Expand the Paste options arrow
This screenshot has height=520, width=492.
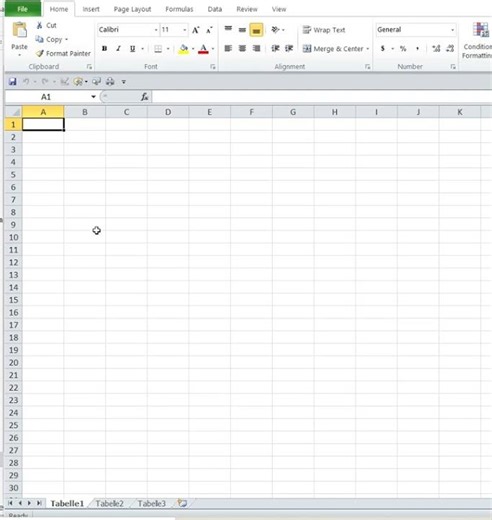[x=19, y=55]
